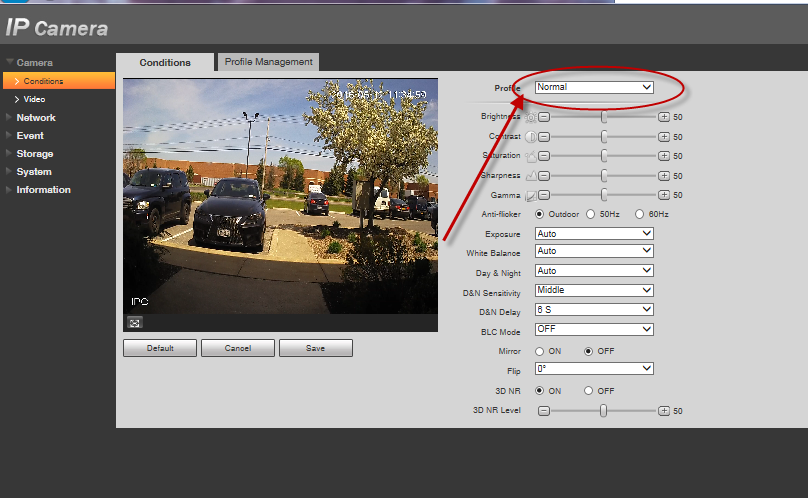Viewport: 808px width, 498px height.
Task: Expand the BLC Mode dropdown
Action: (x=594, y=329)
